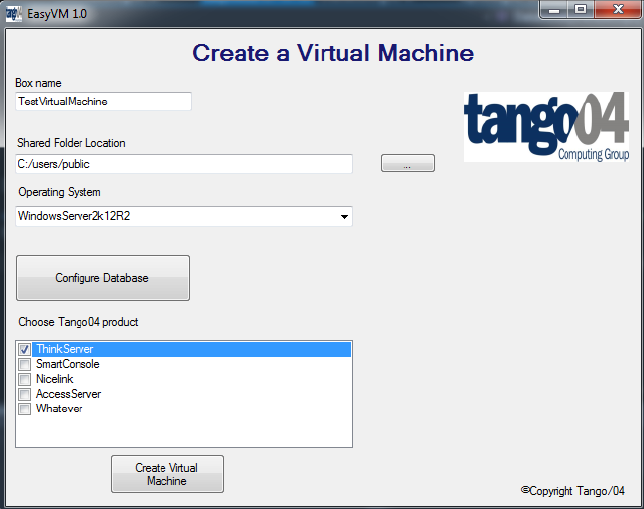Click the Tango04 Computing Group logo
The height and width of the screenshot is (509, 644).
pyautogui.click(x=546, y=127)
